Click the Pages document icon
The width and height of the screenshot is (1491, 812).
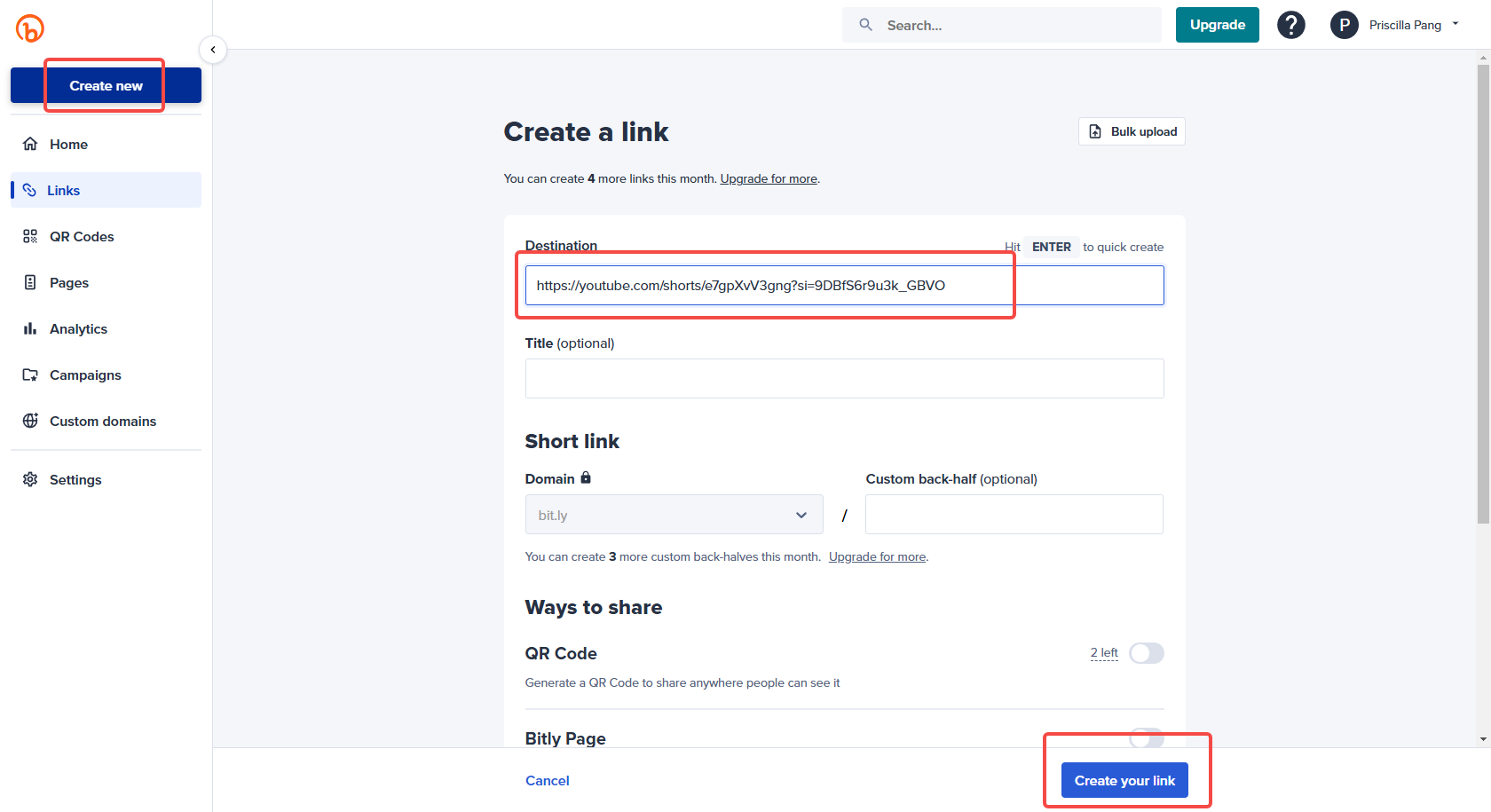[30, 282]
